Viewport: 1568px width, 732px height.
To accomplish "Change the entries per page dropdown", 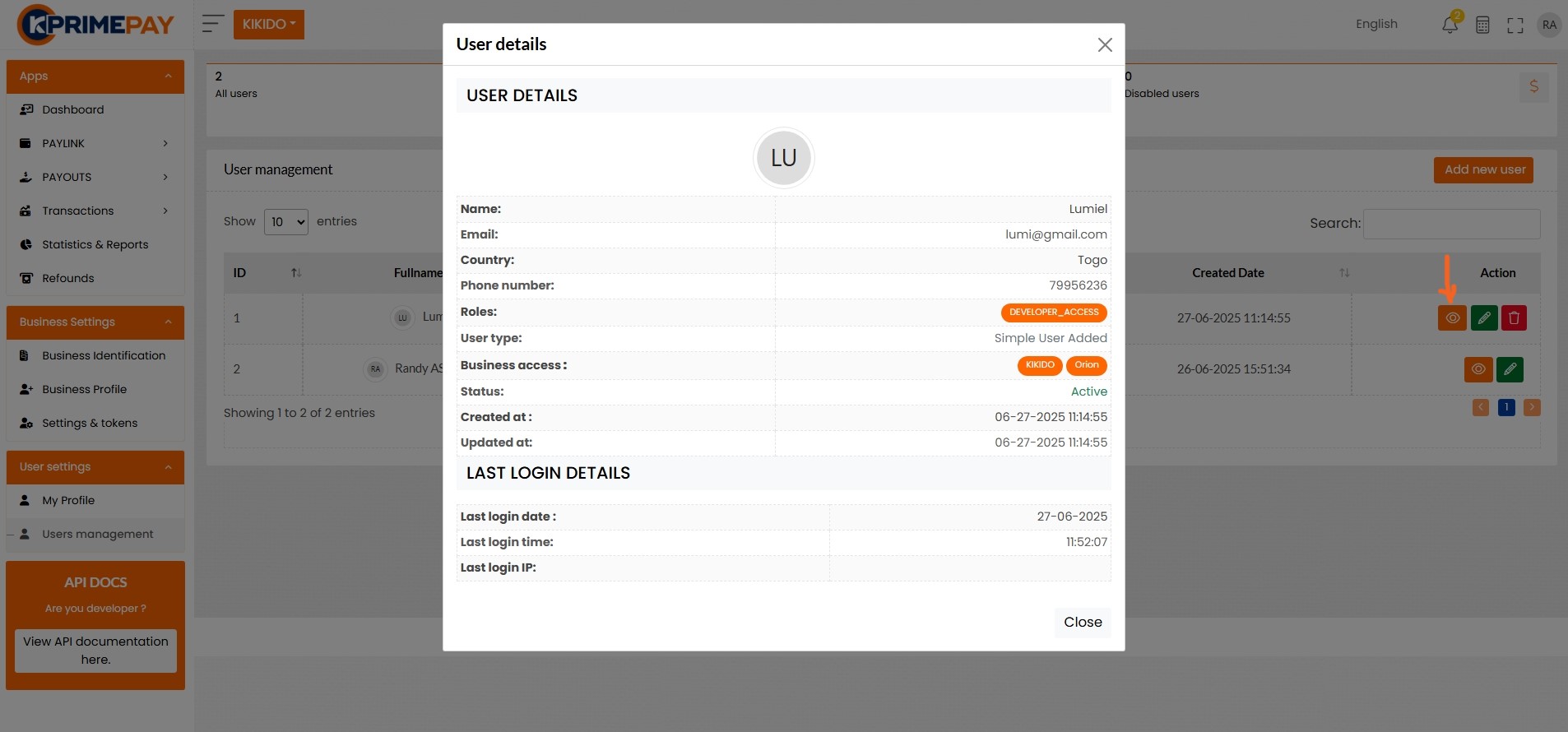I will pos(286,222).
